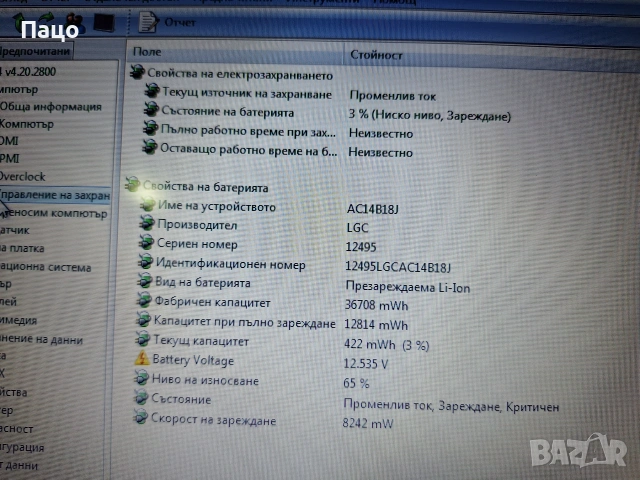The height and width of the screenshot is (480, 640).
Task: Click icon beside Ниво на износване
Action: coord(142,378)
